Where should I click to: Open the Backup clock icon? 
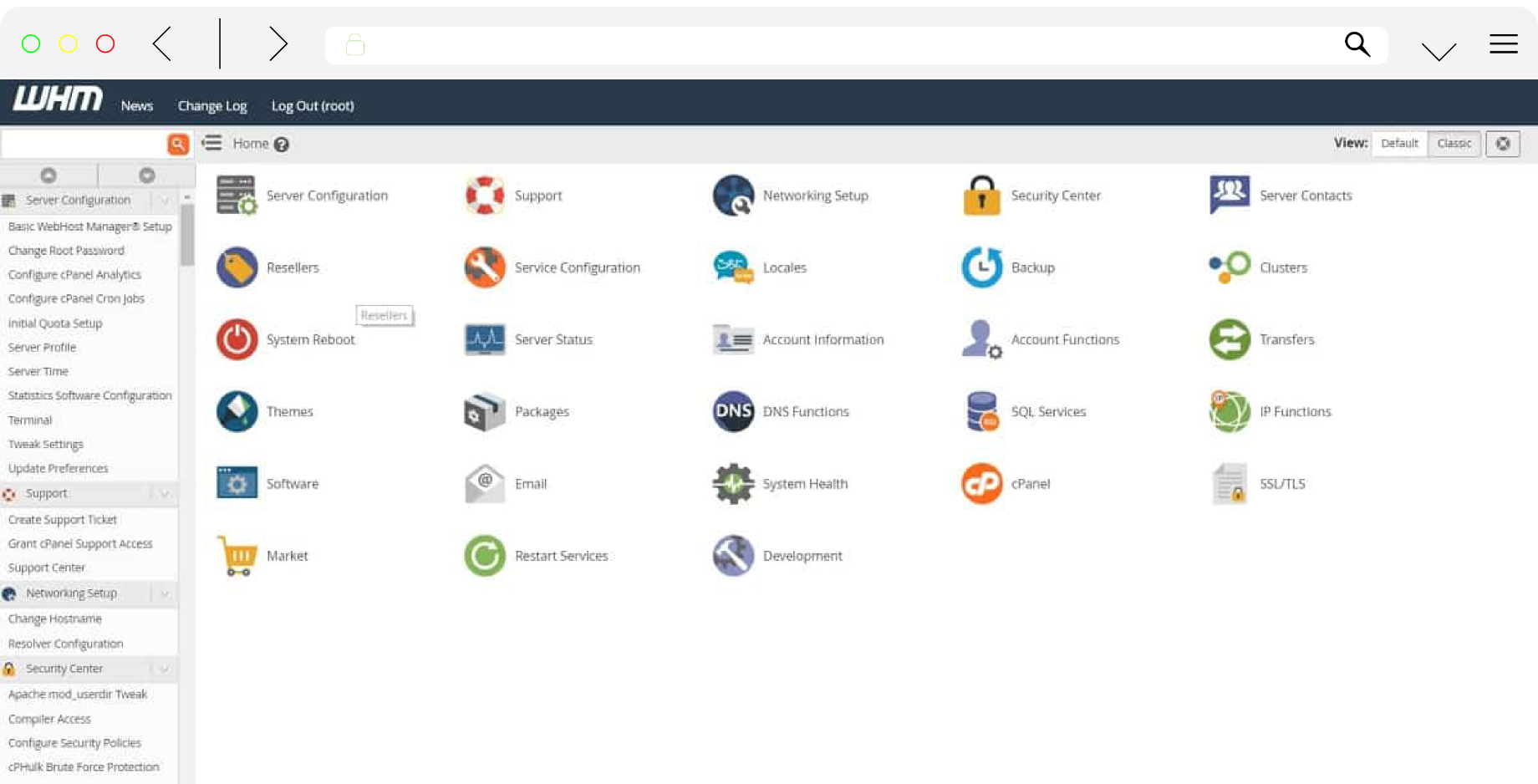pos(981,267)
